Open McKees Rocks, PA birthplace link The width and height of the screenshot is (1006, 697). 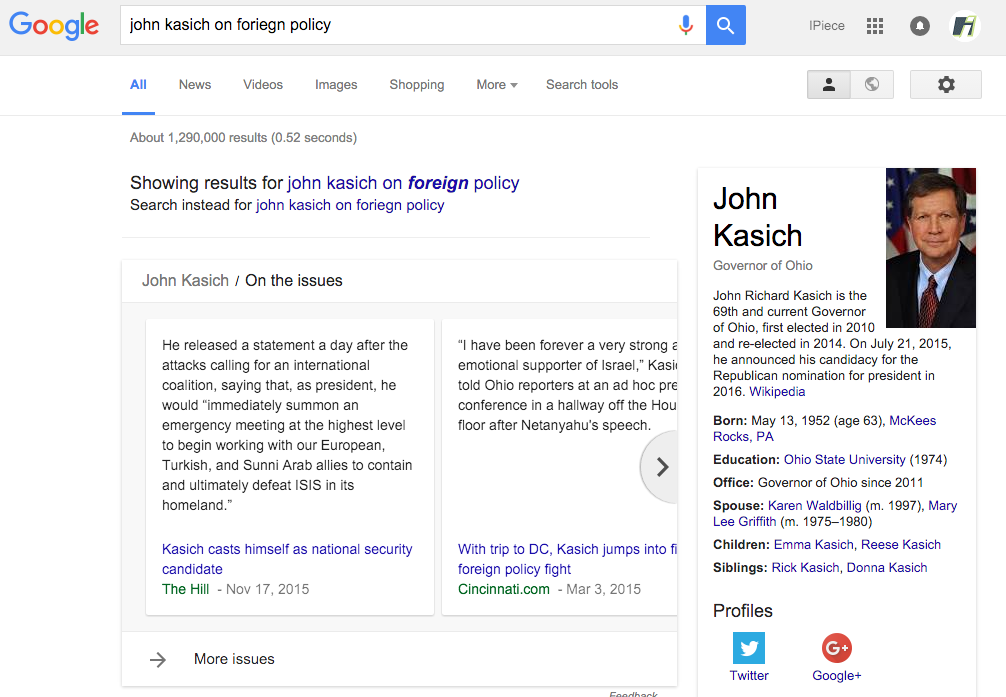tap(824, 429)
